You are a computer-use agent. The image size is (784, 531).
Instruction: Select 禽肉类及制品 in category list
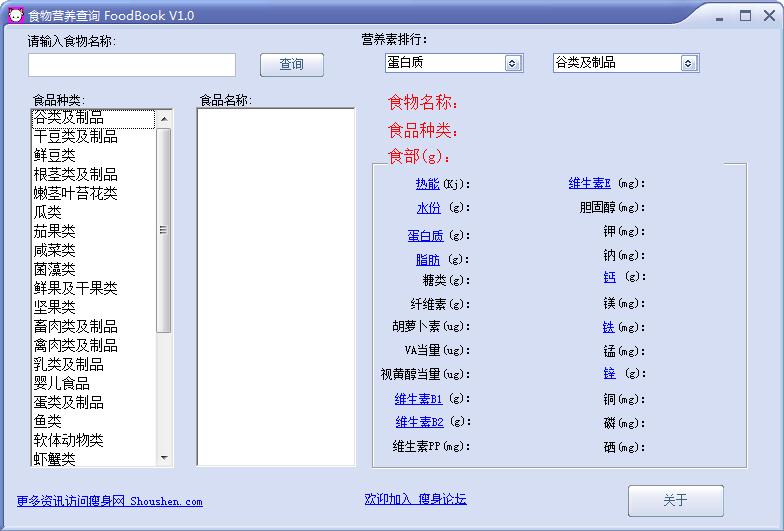point(94,346)
